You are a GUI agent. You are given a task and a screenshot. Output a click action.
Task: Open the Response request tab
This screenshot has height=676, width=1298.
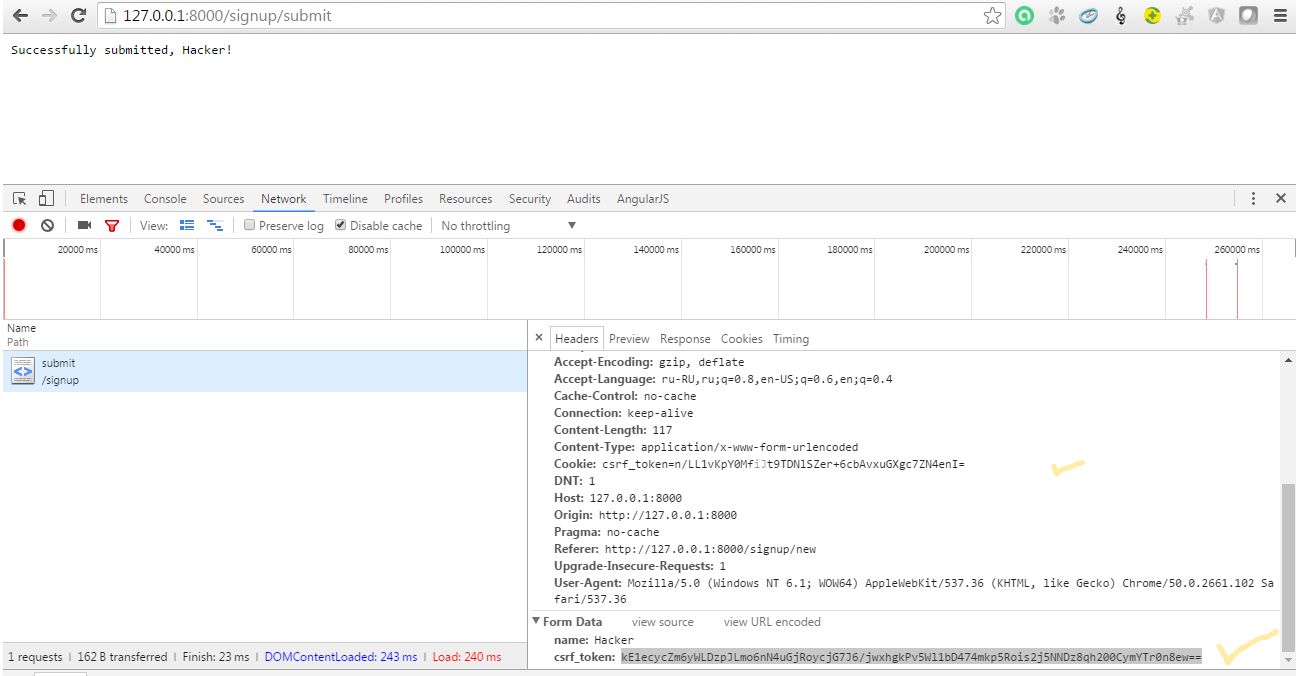coord(685,338)
